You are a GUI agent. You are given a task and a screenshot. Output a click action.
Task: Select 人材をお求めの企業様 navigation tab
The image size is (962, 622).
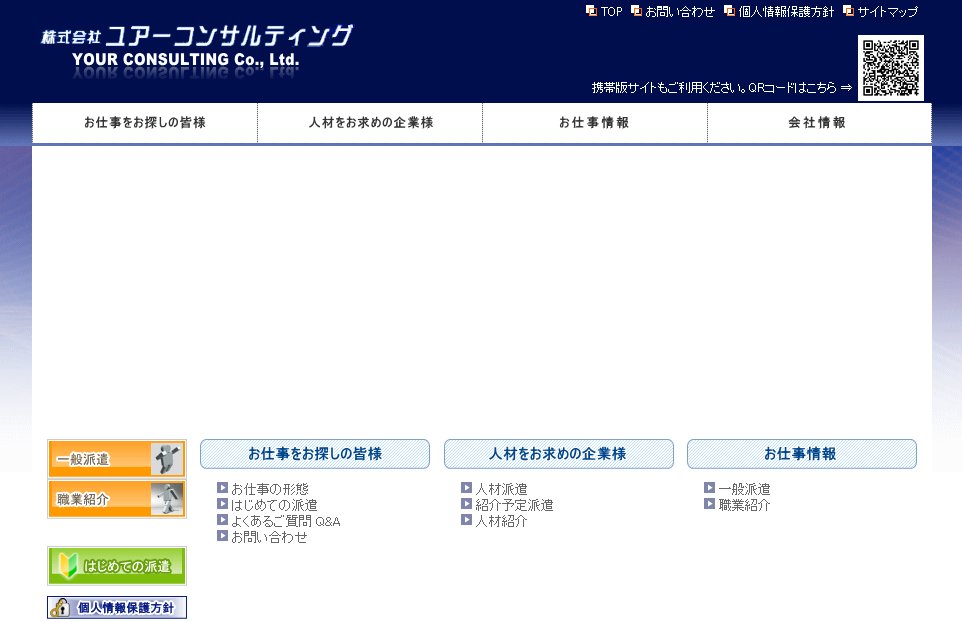pyautogui.click(x=370, y=123)
